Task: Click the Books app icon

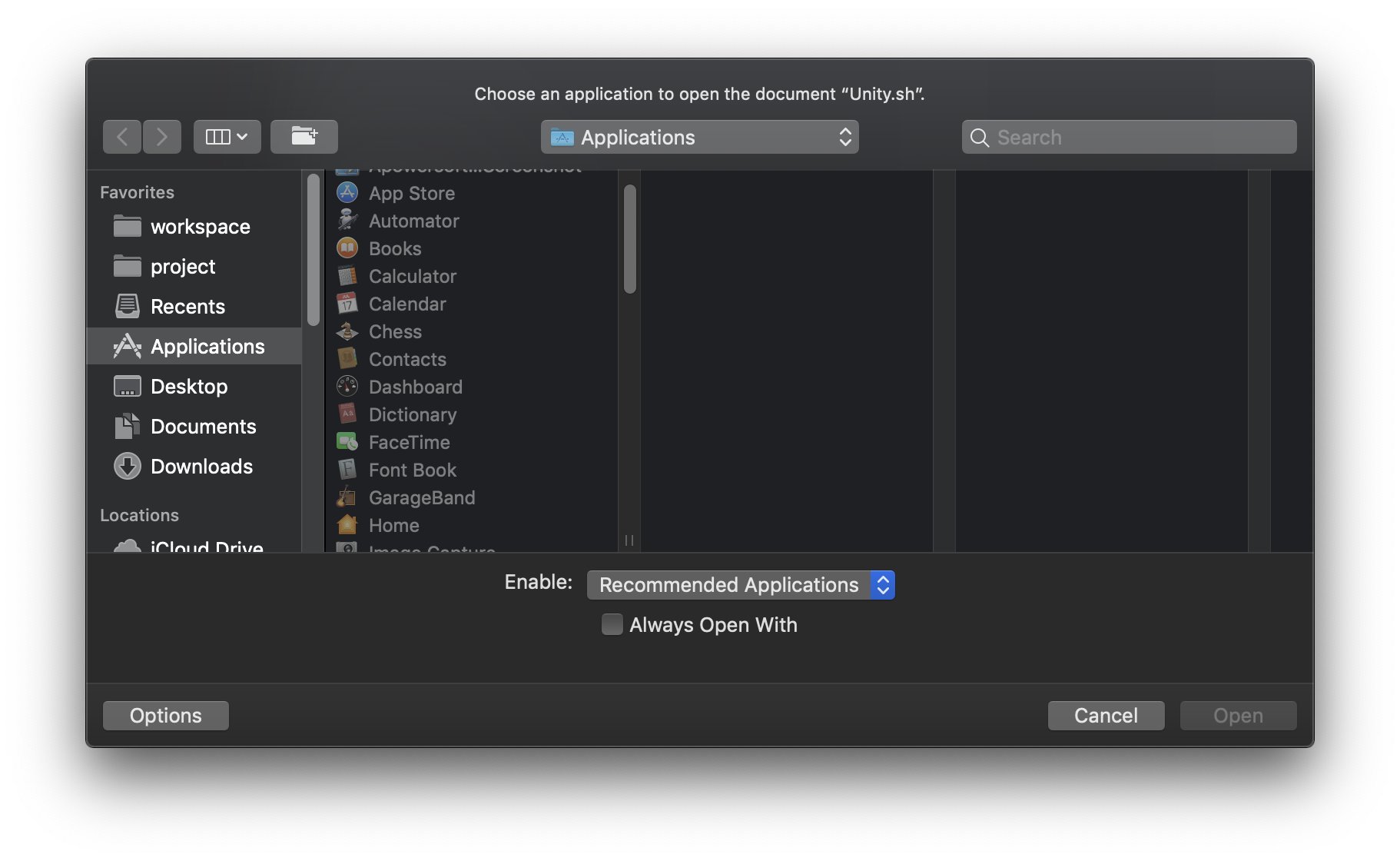Action: [x=347, y=248]
